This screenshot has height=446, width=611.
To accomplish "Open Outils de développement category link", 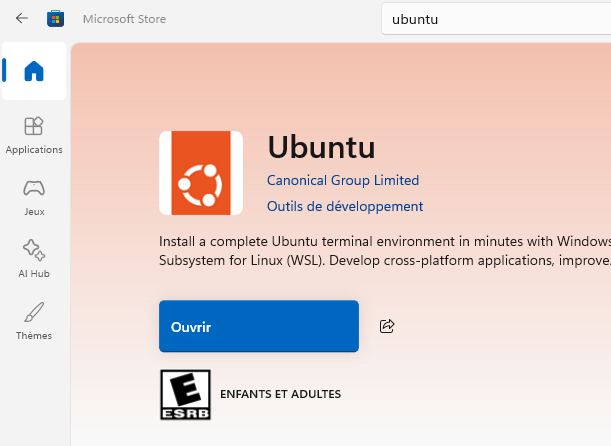I will (x=345, y=206).
